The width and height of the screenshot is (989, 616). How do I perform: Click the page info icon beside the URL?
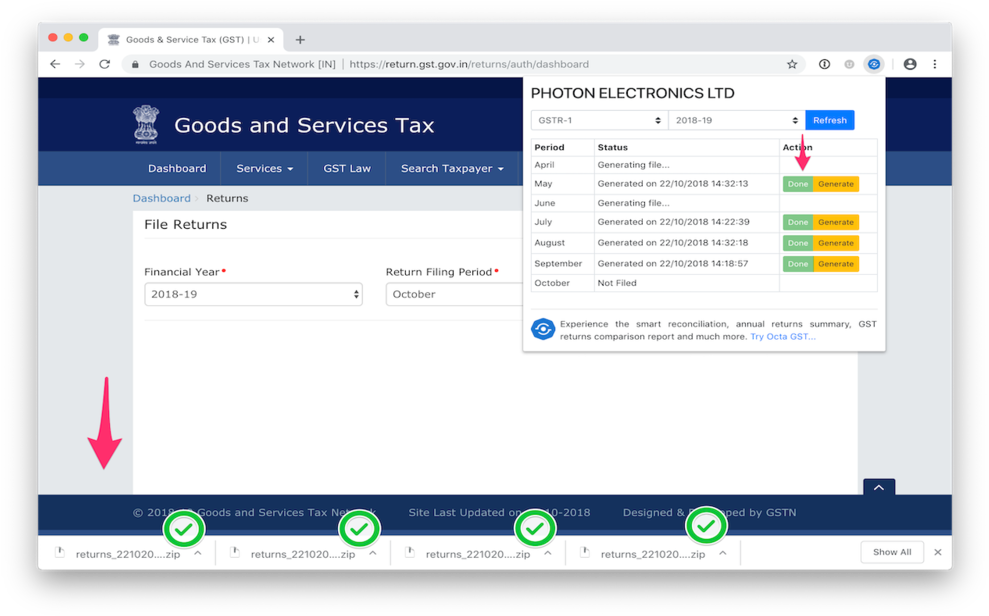(823, 63)
